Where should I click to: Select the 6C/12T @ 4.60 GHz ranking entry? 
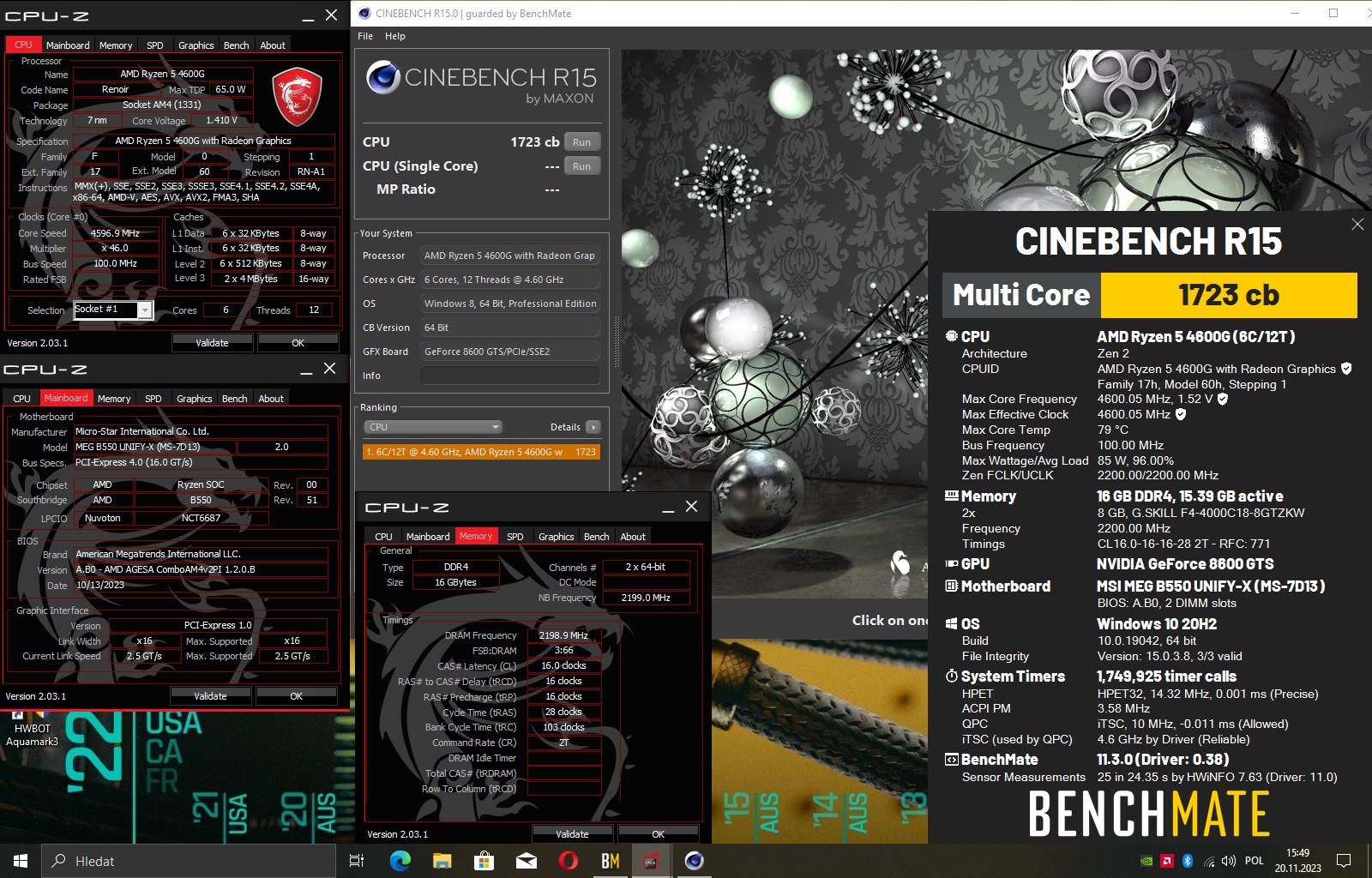[x=481, y=452]
